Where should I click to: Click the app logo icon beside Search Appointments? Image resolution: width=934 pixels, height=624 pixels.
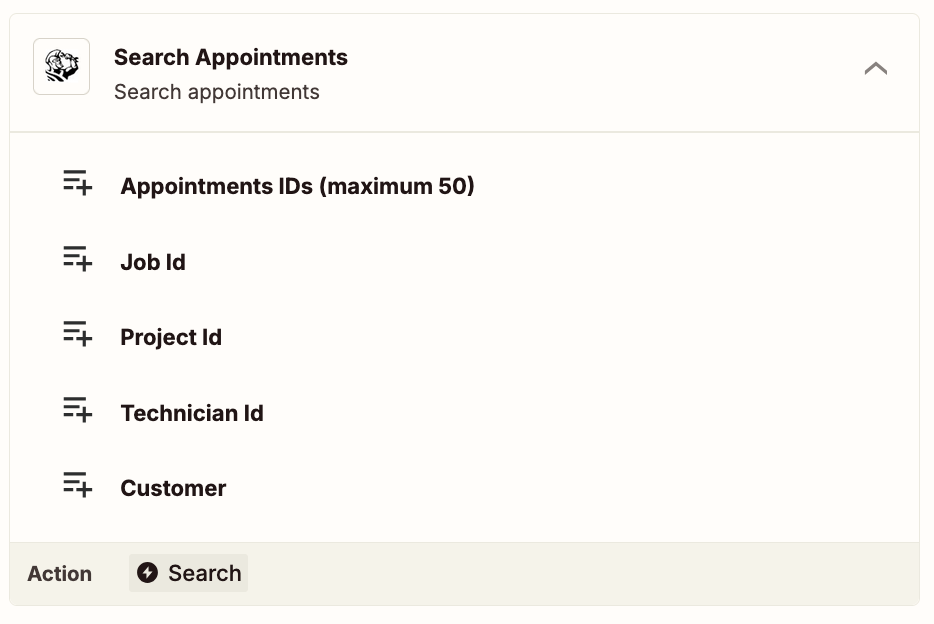(61, 67)
